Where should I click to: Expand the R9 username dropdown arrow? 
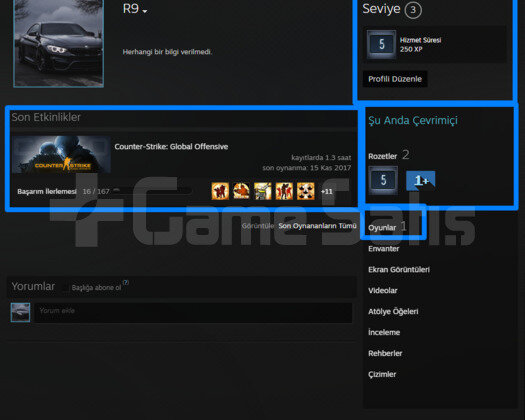click(x=145, y=11)
